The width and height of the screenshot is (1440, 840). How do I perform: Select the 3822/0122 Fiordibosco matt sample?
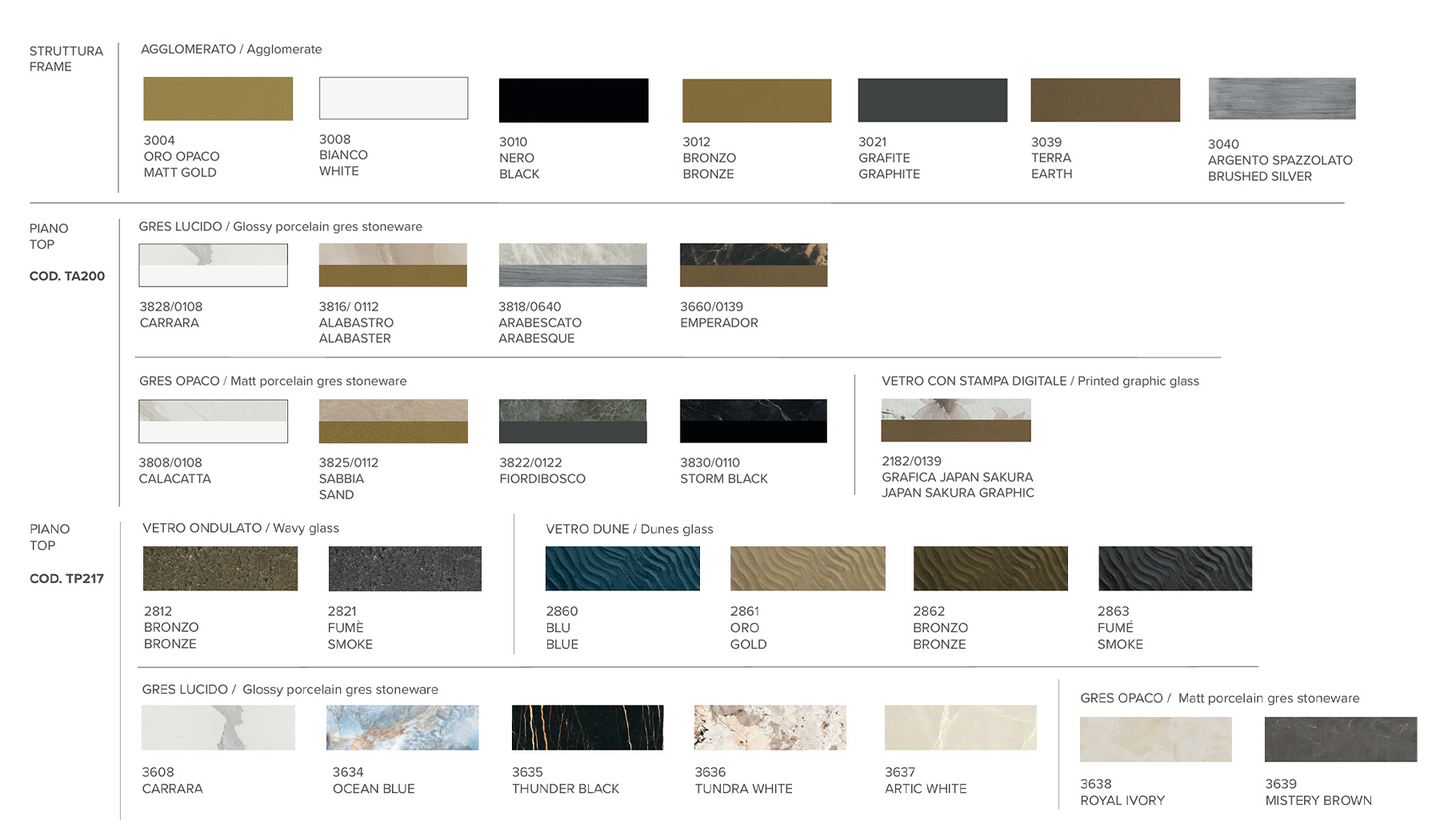pyautogui.click(x=572, y=421)
